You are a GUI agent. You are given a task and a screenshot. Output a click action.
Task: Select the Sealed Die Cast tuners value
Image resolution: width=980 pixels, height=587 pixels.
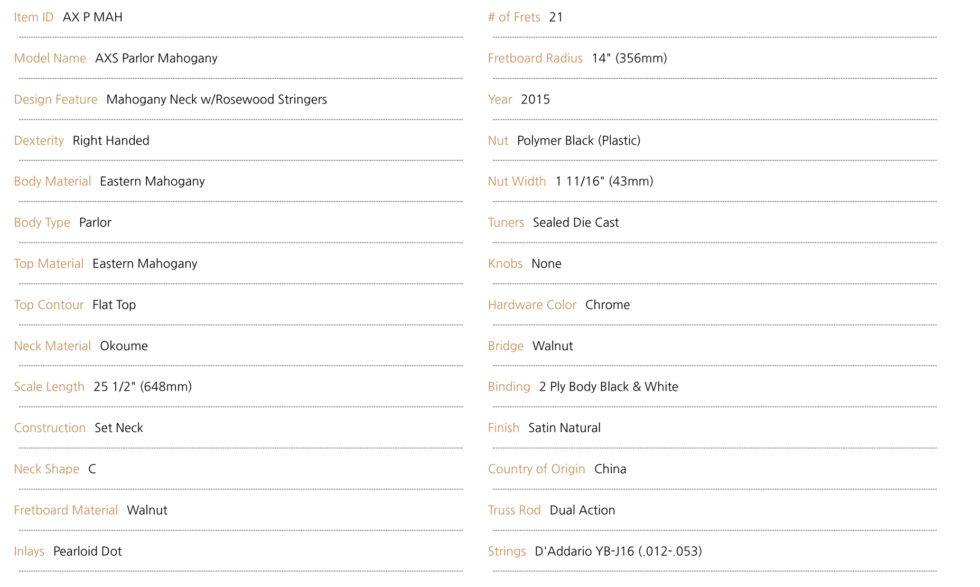pos(576,223)
